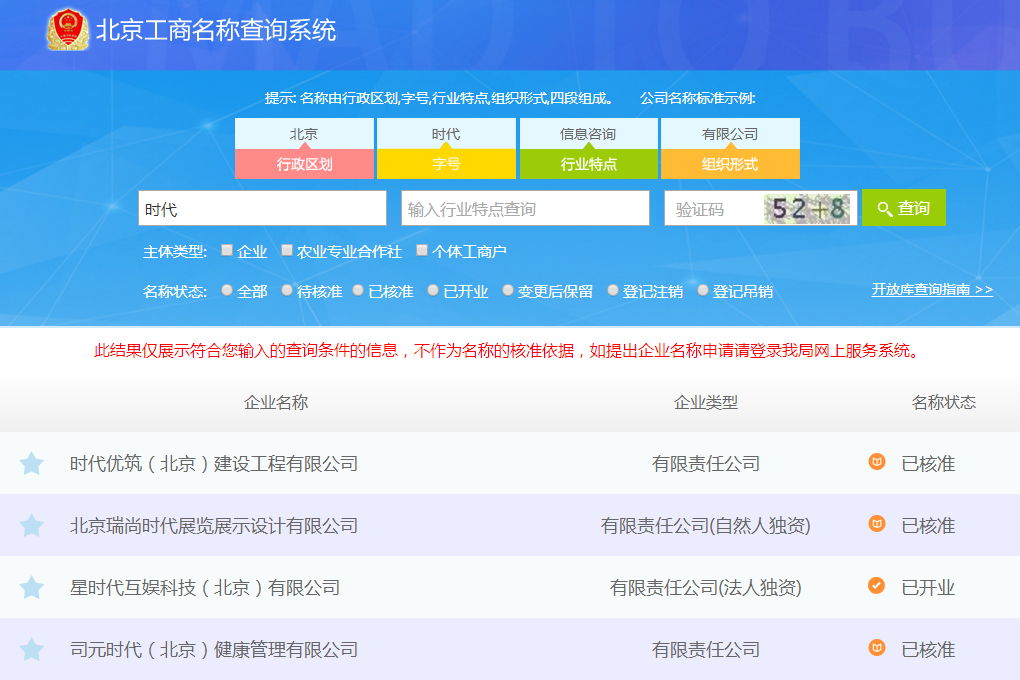
Task: Click 已核准 status icon for 北京瑞尚时代 row
Action: tap(876, 524)
